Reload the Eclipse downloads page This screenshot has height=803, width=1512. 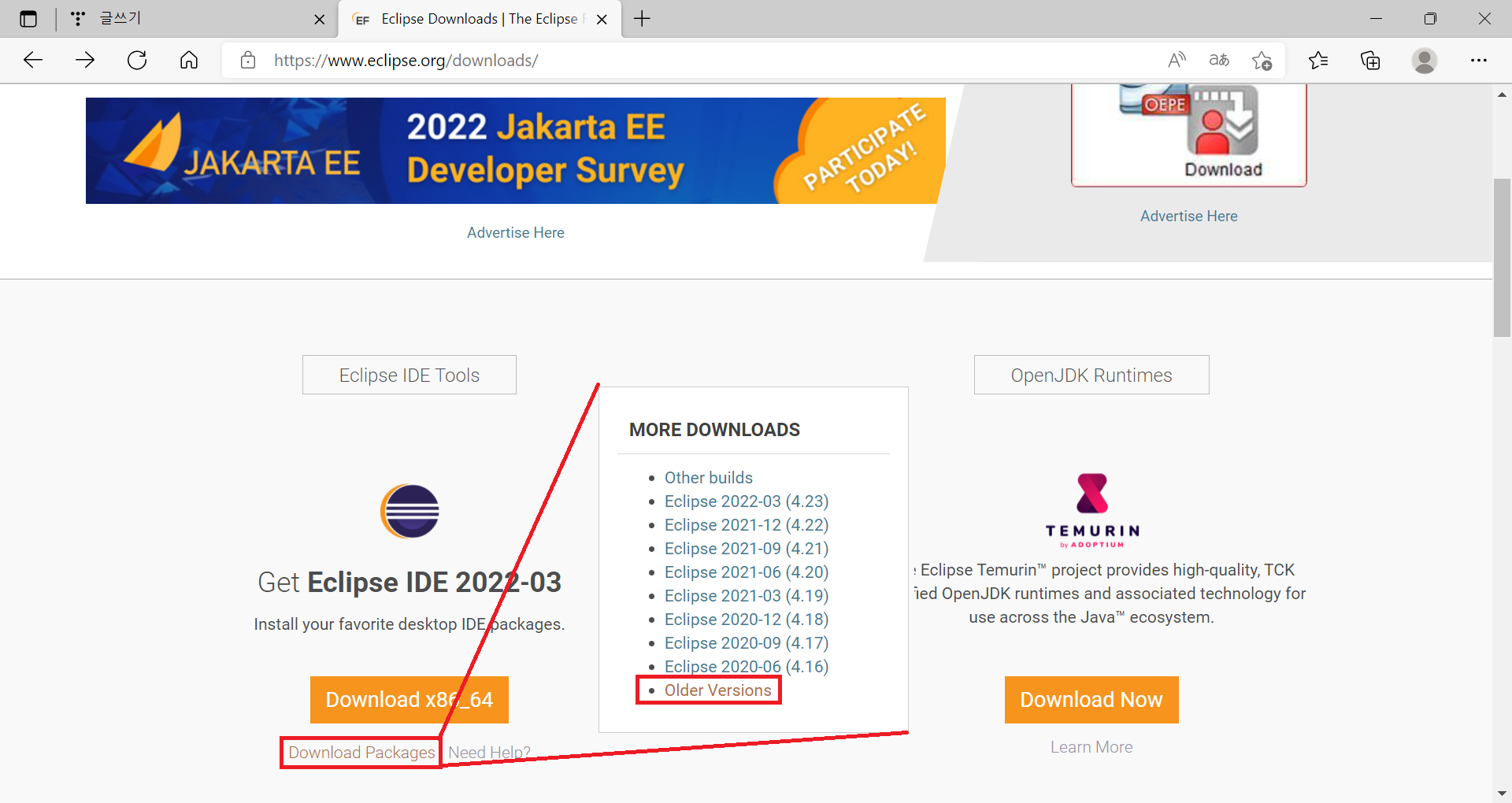click(137, 61)
